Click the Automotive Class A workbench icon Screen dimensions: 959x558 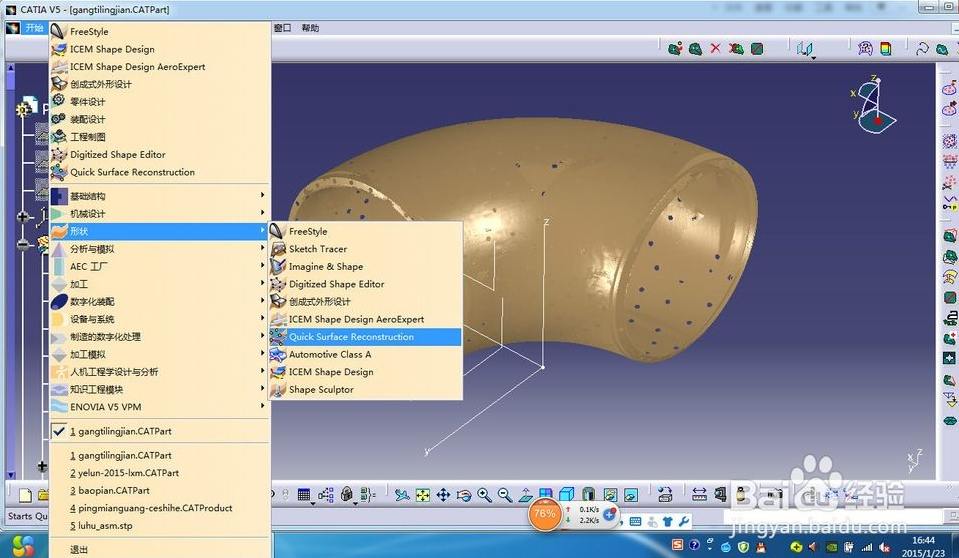pos(278,354)
